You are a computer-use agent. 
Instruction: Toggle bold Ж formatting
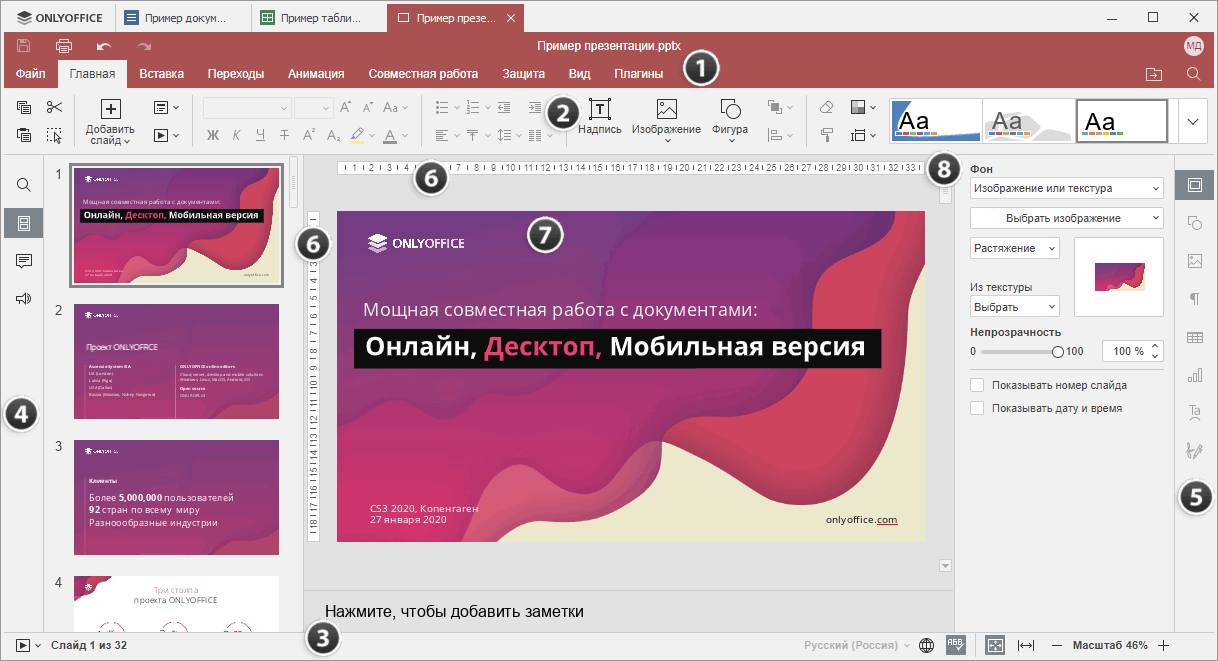point(213,135)
